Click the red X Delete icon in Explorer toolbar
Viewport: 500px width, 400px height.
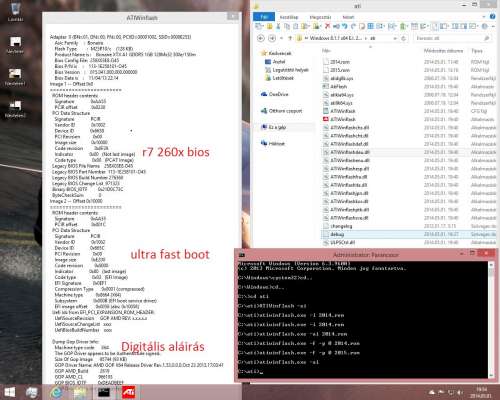coord(327,26)
